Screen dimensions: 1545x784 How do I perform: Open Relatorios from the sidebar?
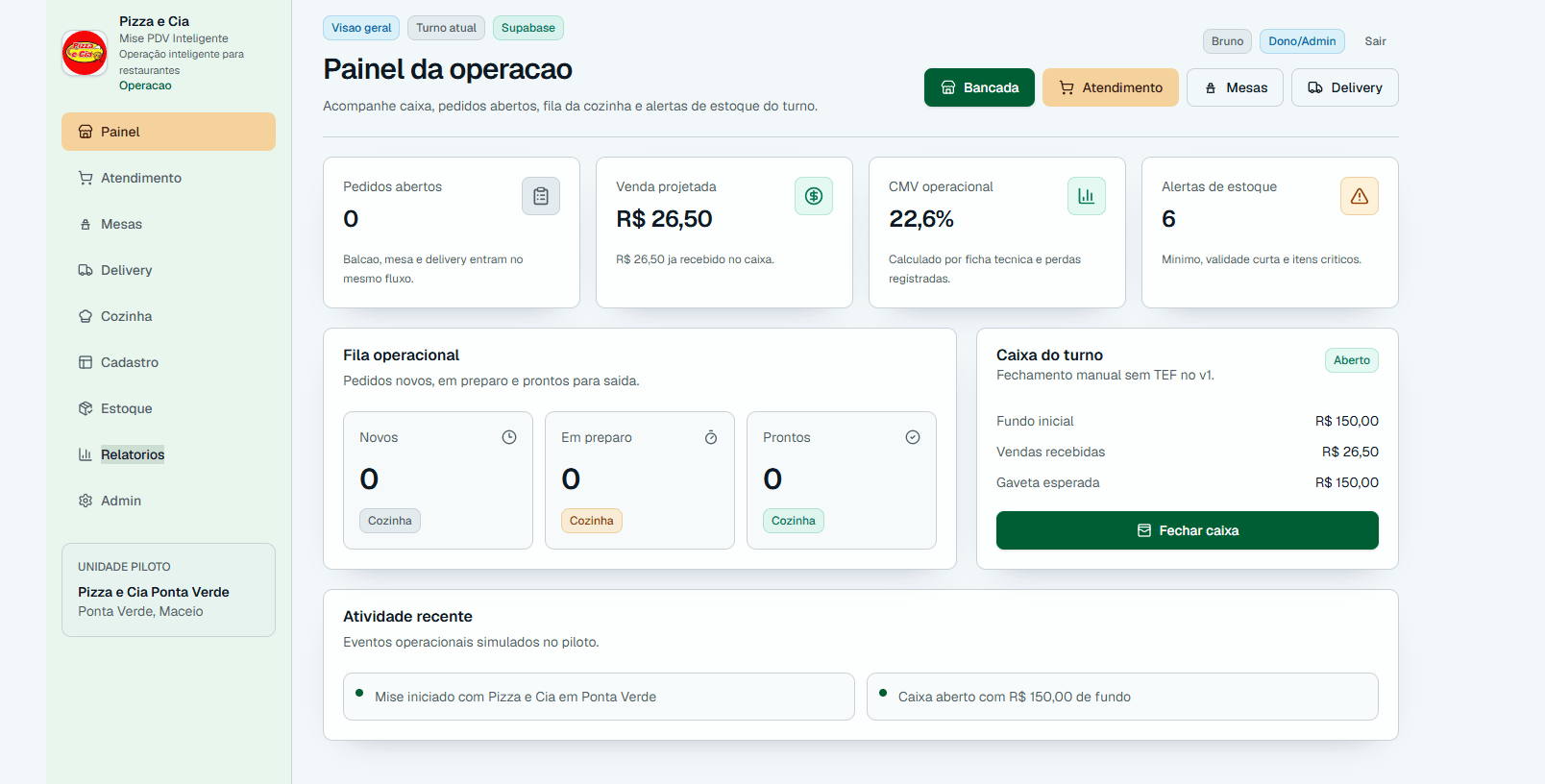[168, 454]
